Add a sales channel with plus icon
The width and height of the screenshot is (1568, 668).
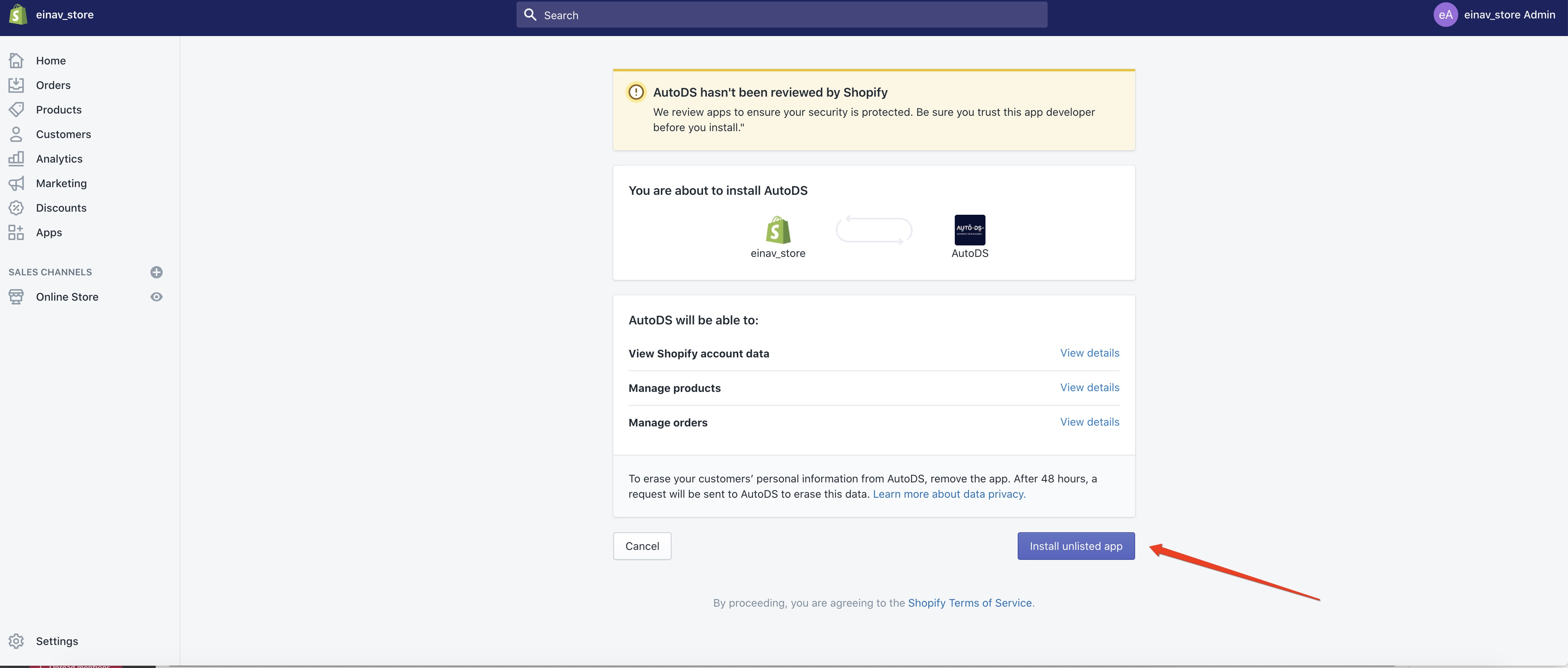click(157, 272)
